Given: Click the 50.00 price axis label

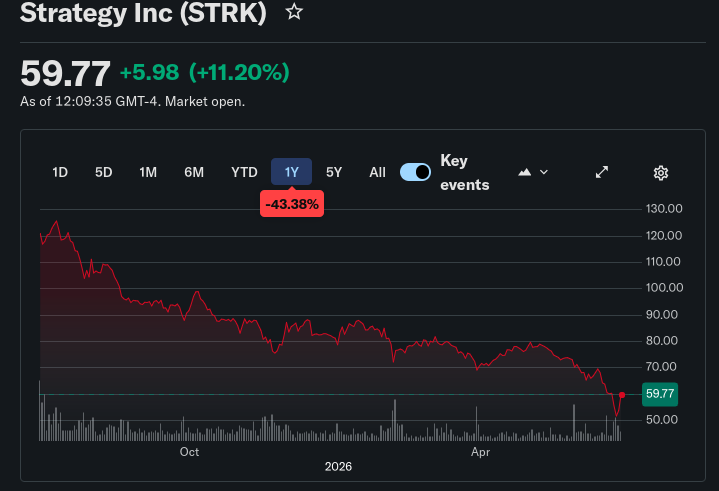Looking at the screenshot, I should click(x=662, y=420).
